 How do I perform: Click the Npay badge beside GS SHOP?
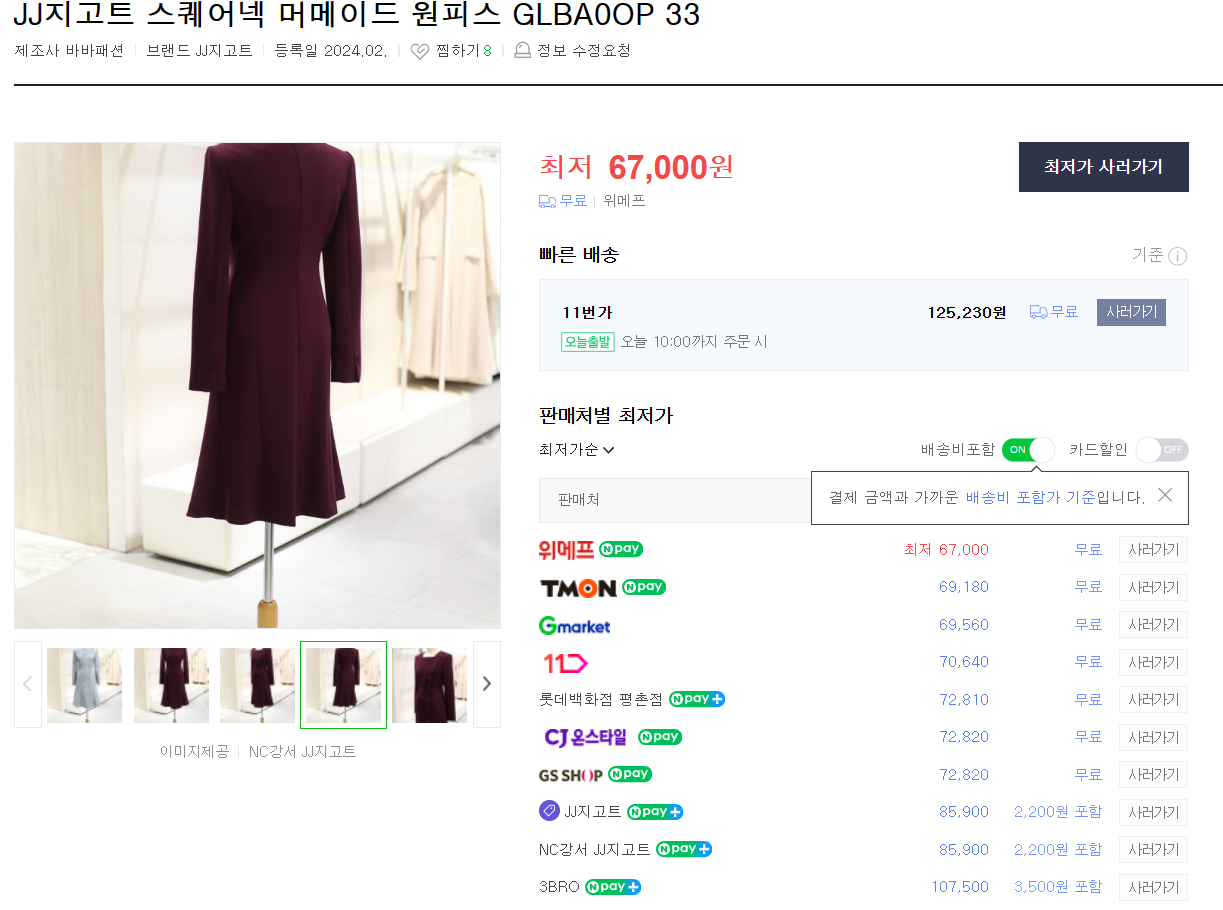630,774
